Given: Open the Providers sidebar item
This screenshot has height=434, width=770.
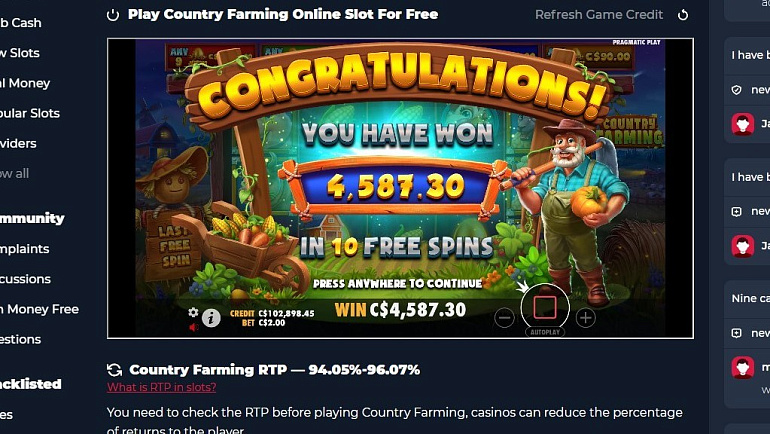Looking at the screenshot, I should (18, 143).
